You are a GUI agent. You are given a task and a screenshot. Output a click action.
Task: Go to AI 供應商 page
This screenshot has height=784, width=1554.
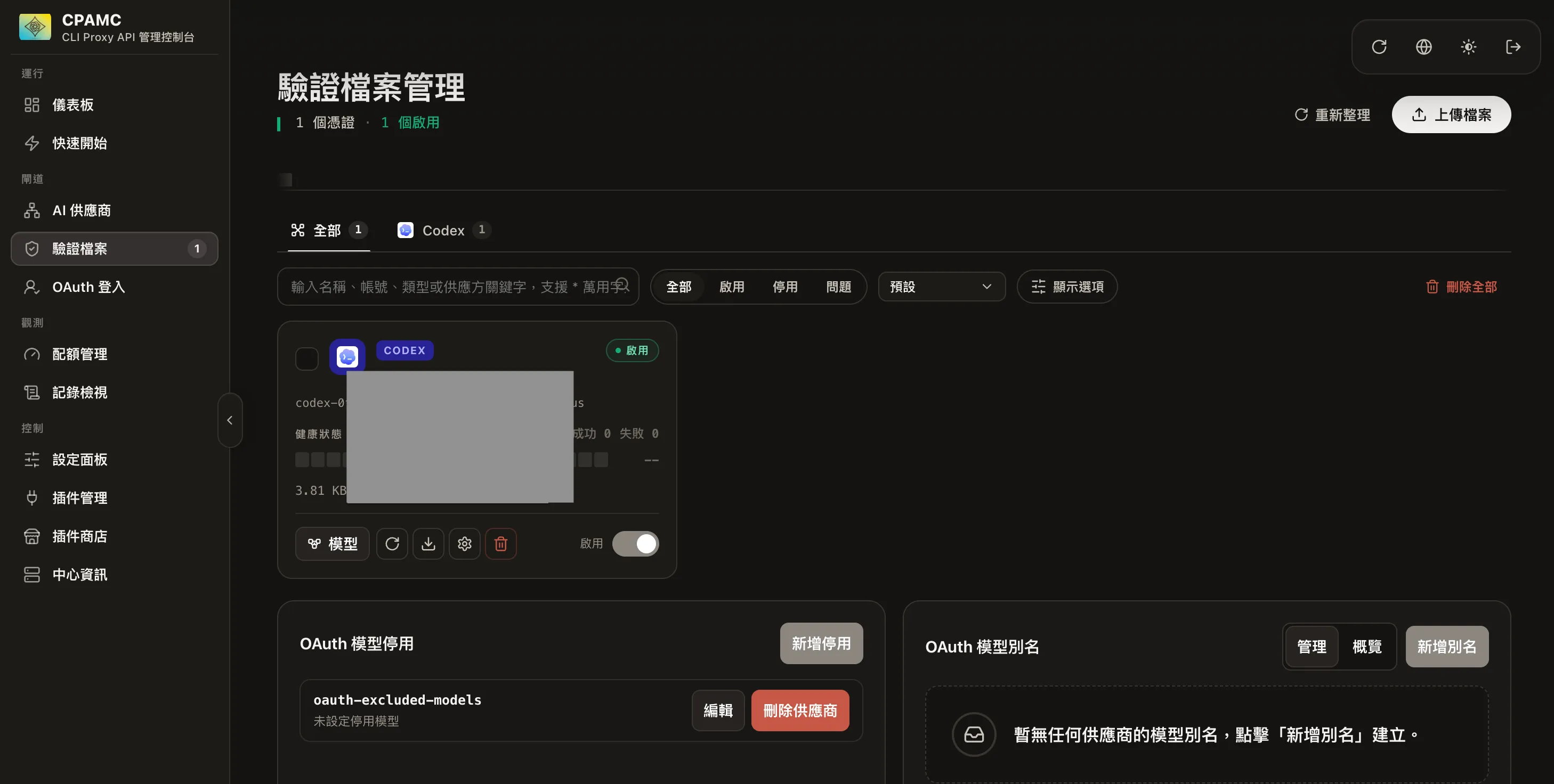[115, 210]
